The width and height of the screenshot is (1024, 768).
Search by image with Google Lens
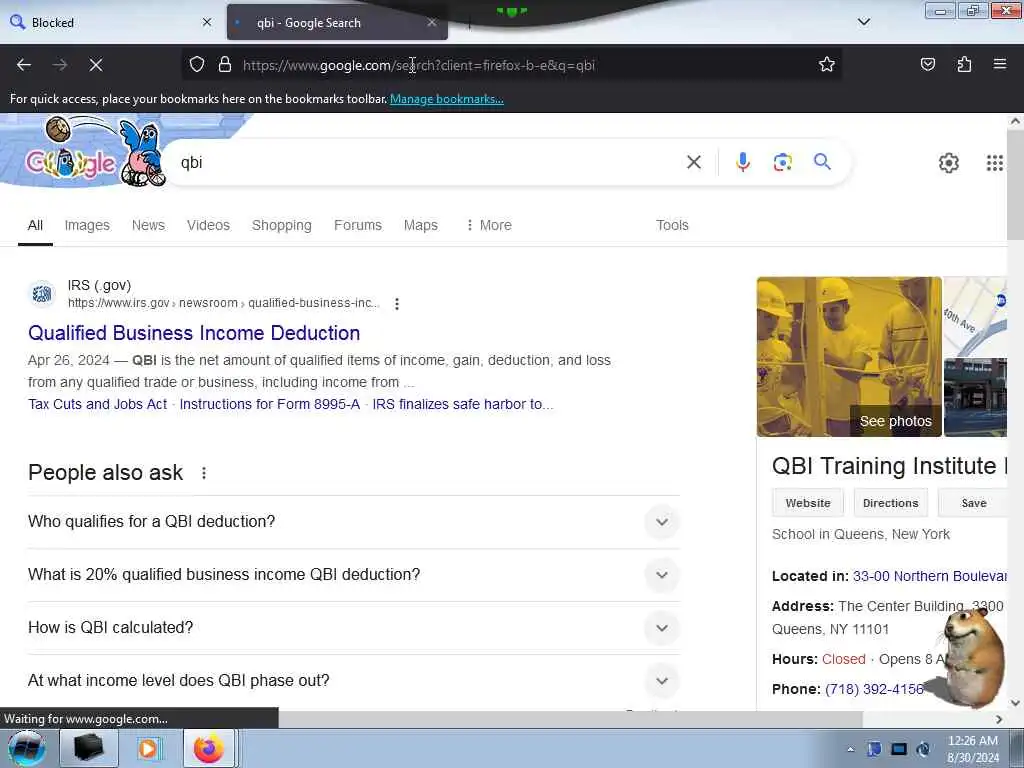click(782, 162)
